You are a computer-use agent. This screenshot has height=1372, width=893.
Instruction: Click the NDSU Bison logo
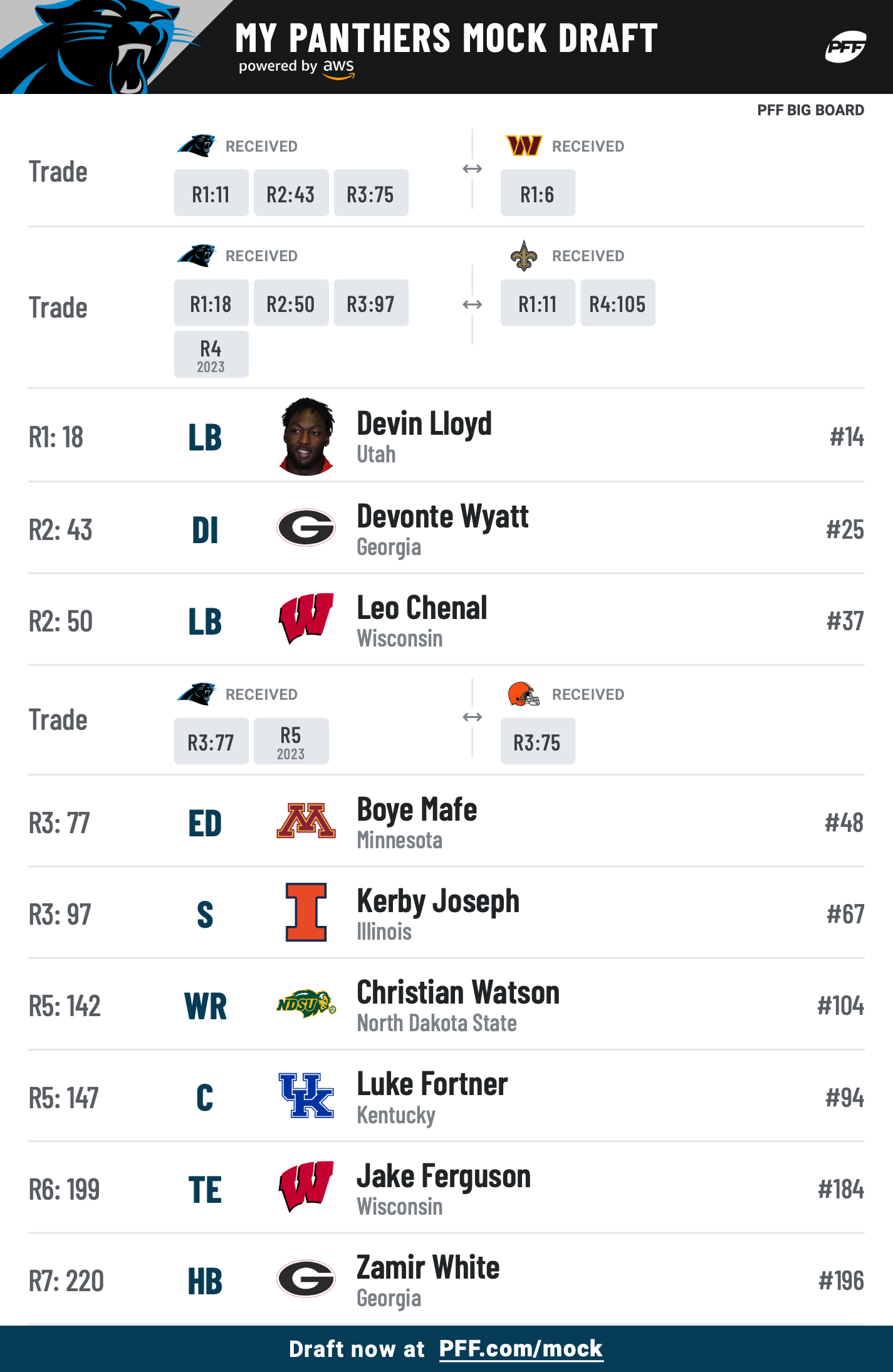(x=306, y=1004)
